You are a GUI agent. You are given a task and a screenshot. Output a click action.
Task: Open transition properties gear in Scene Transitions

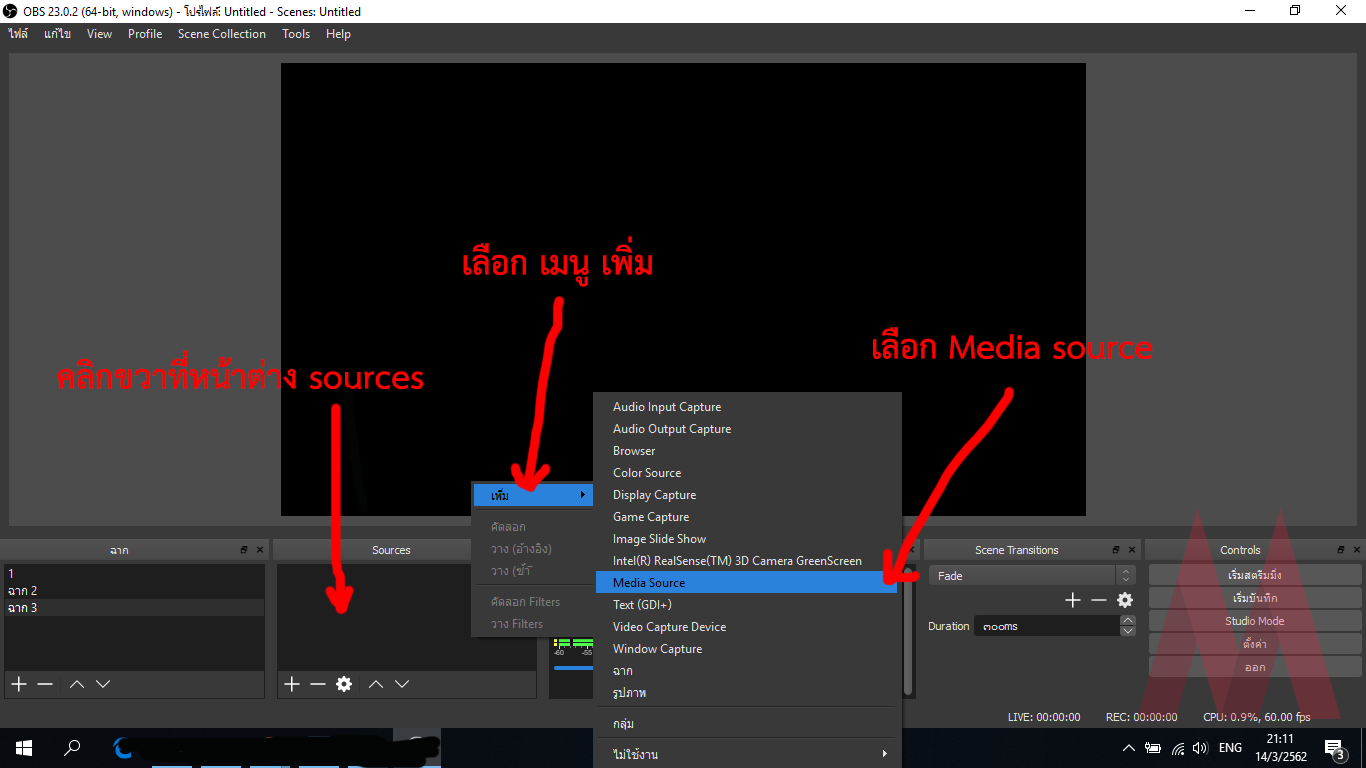coord(1125,600)
